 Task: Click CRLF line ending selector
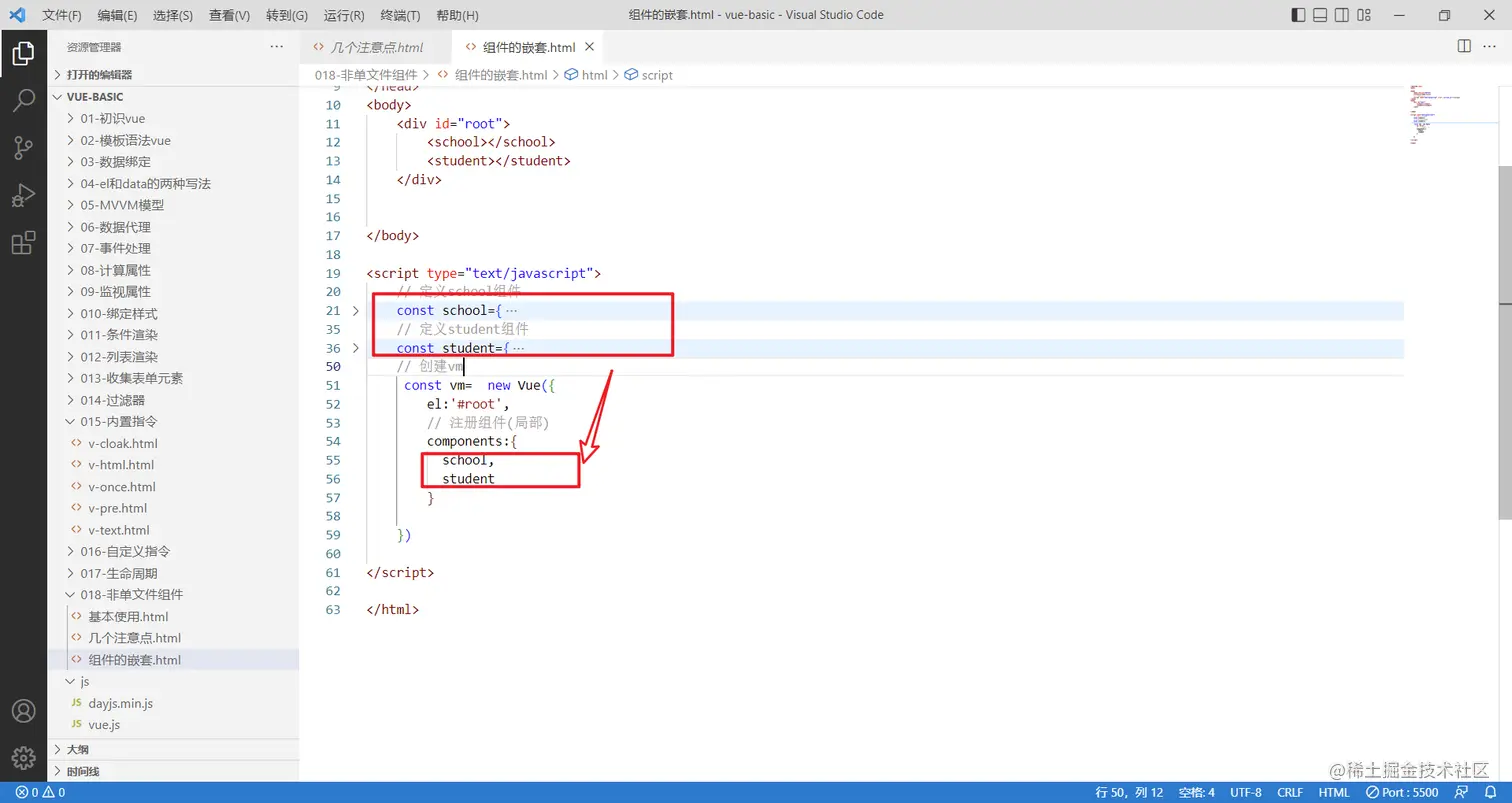coord(1290,792)
